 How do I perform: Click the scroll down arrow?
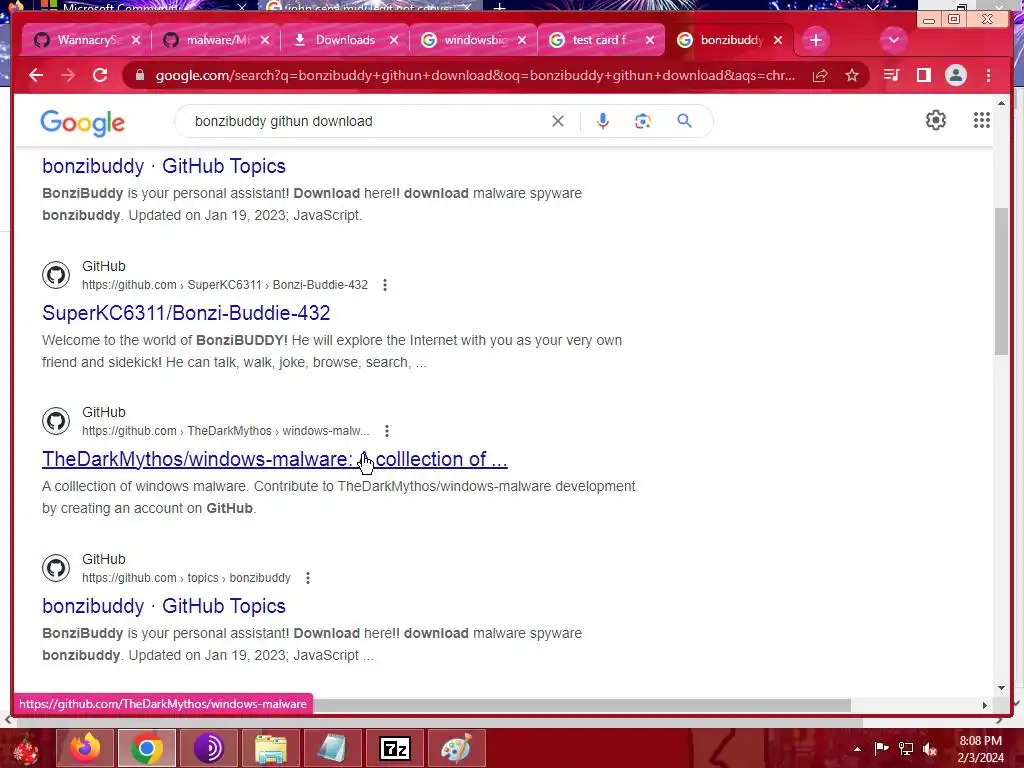(1001, 687)
